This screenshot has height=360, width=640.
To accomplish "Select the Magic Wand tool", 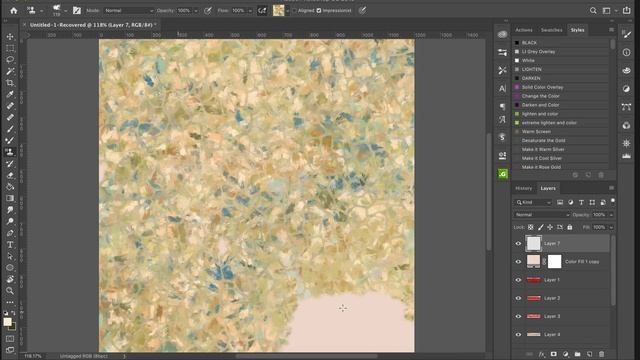I will click(x=10, y=71).
